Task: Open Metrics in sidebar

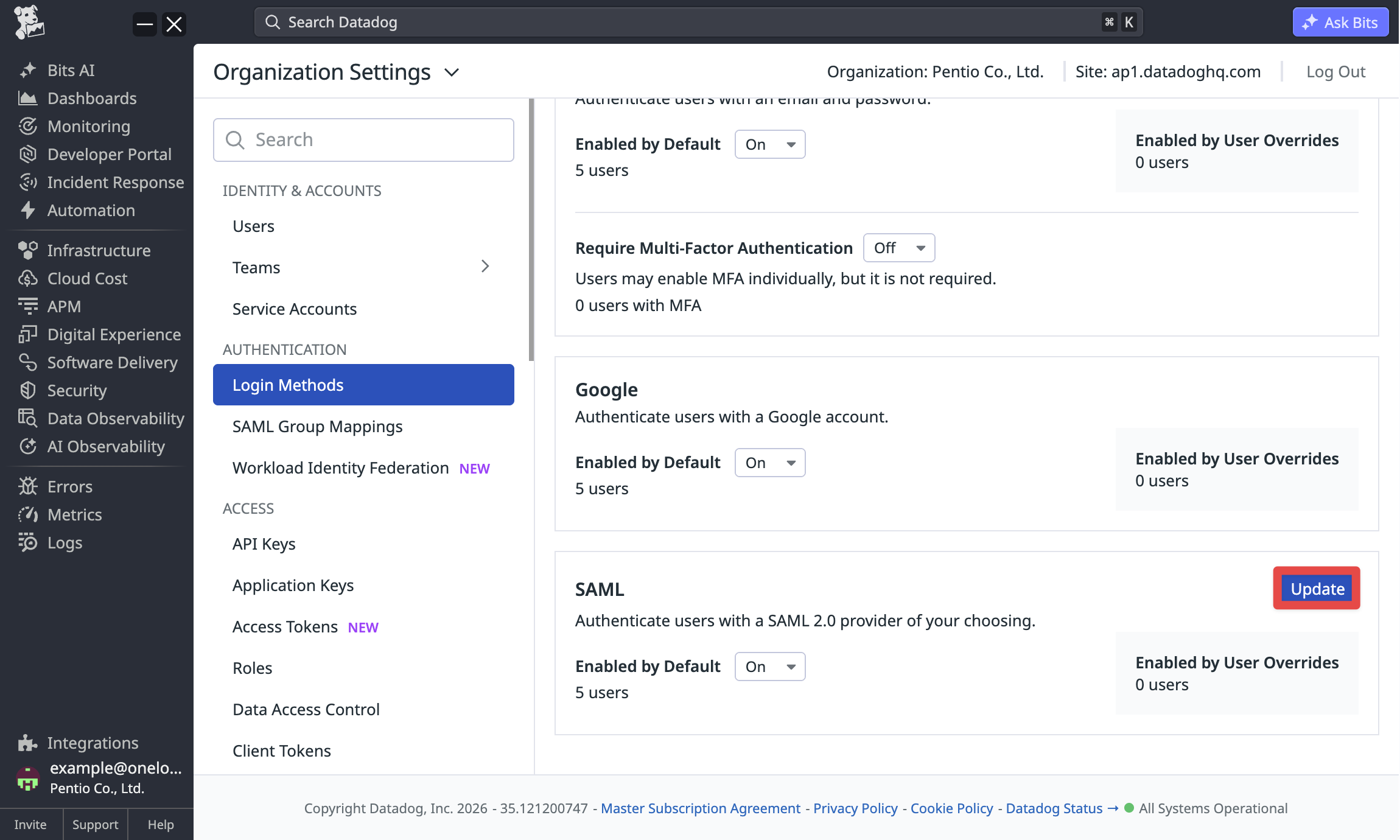Action: pos(75,514)
